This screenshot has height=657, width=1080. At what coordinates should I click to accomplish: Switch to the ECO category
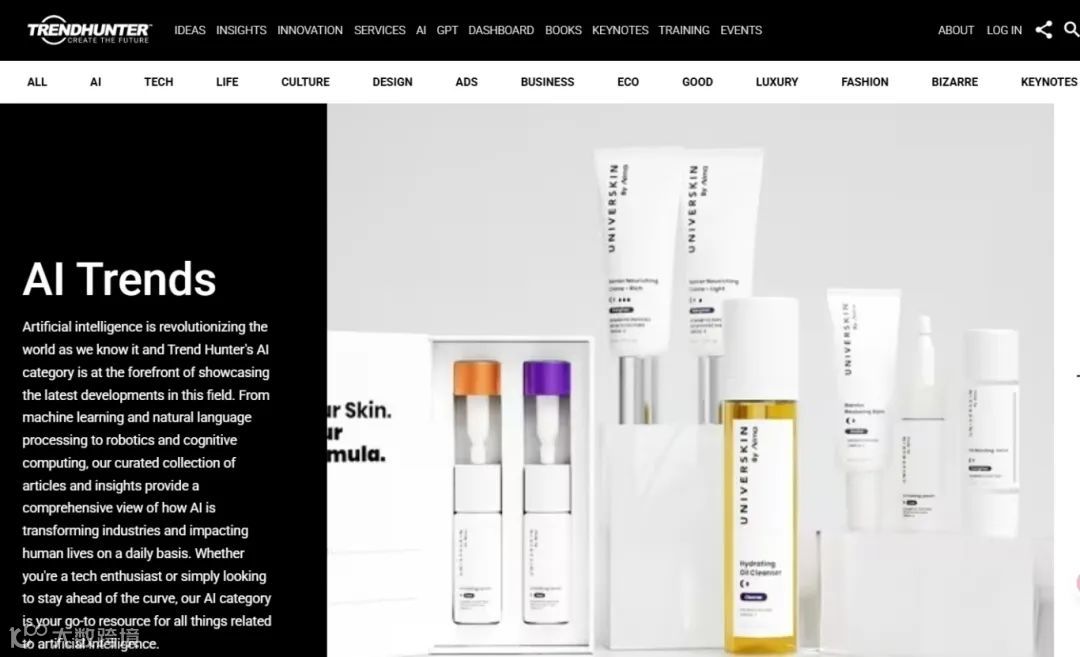627,82
